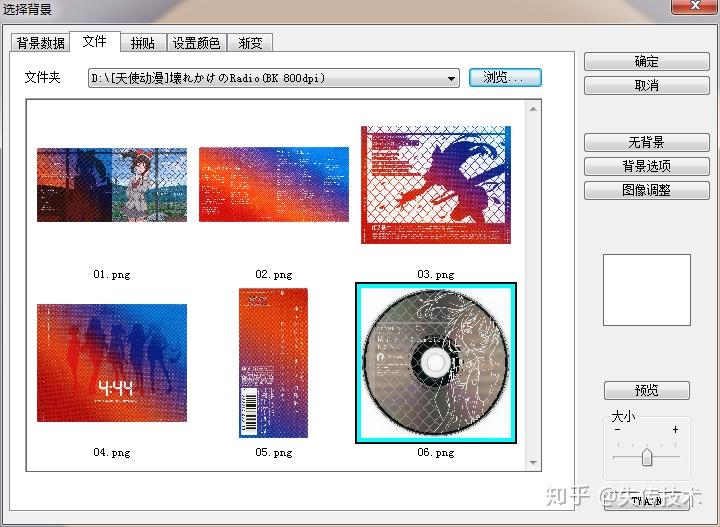The width and height of the screenshot is (720, 527).
Task: Open the 拼贴 tab
Action: pyautogui.click(x=143, y=43)
